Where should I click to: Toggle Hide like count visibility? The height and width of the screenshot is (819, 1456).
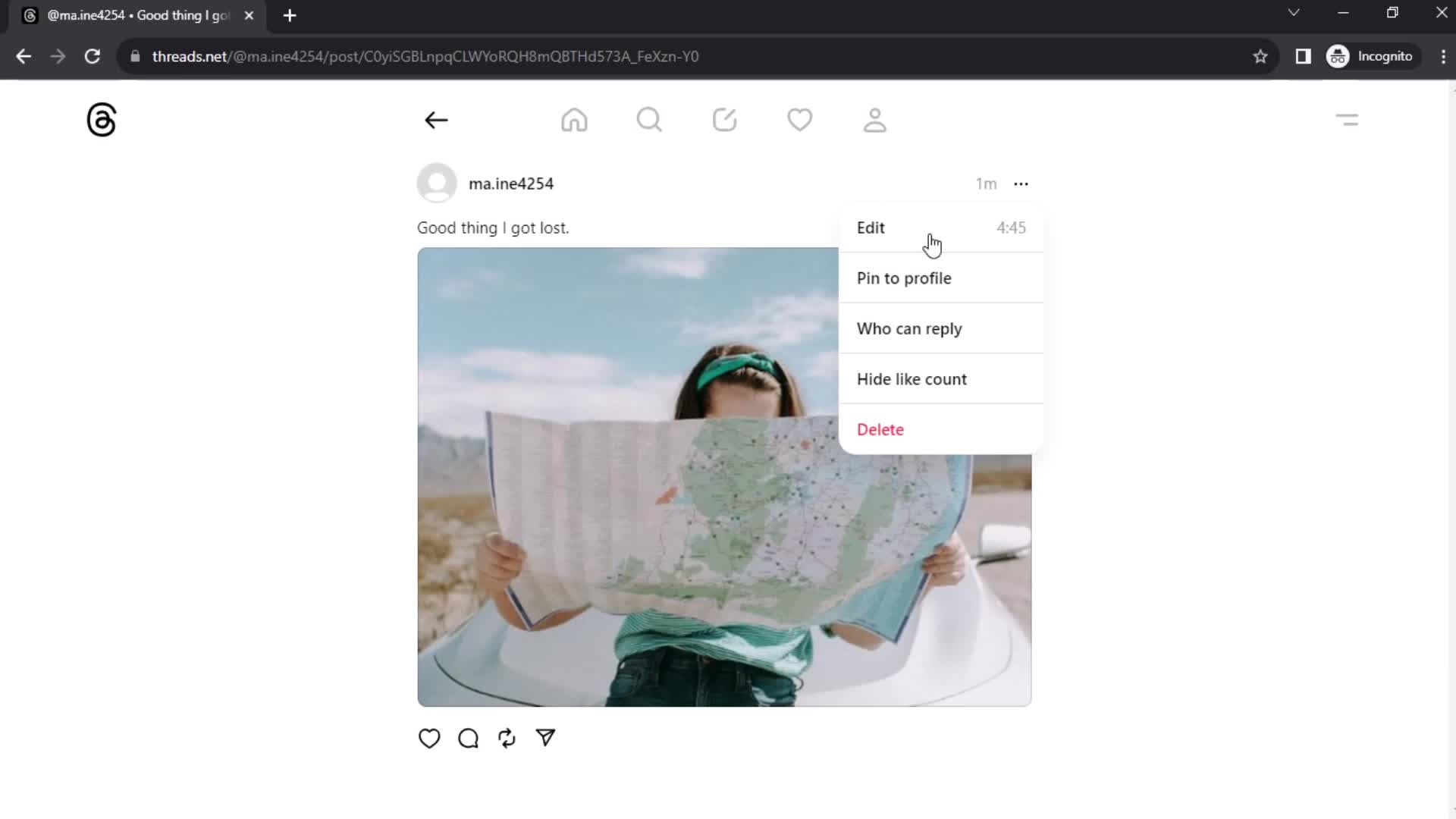click(912, 379)
